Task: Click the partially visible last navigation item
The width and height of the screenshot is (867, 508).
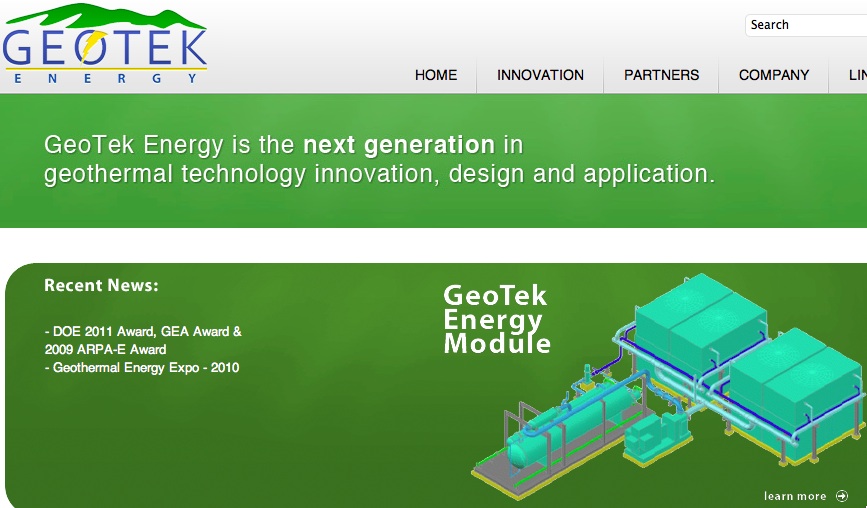Action: click(x=856, y=75)
